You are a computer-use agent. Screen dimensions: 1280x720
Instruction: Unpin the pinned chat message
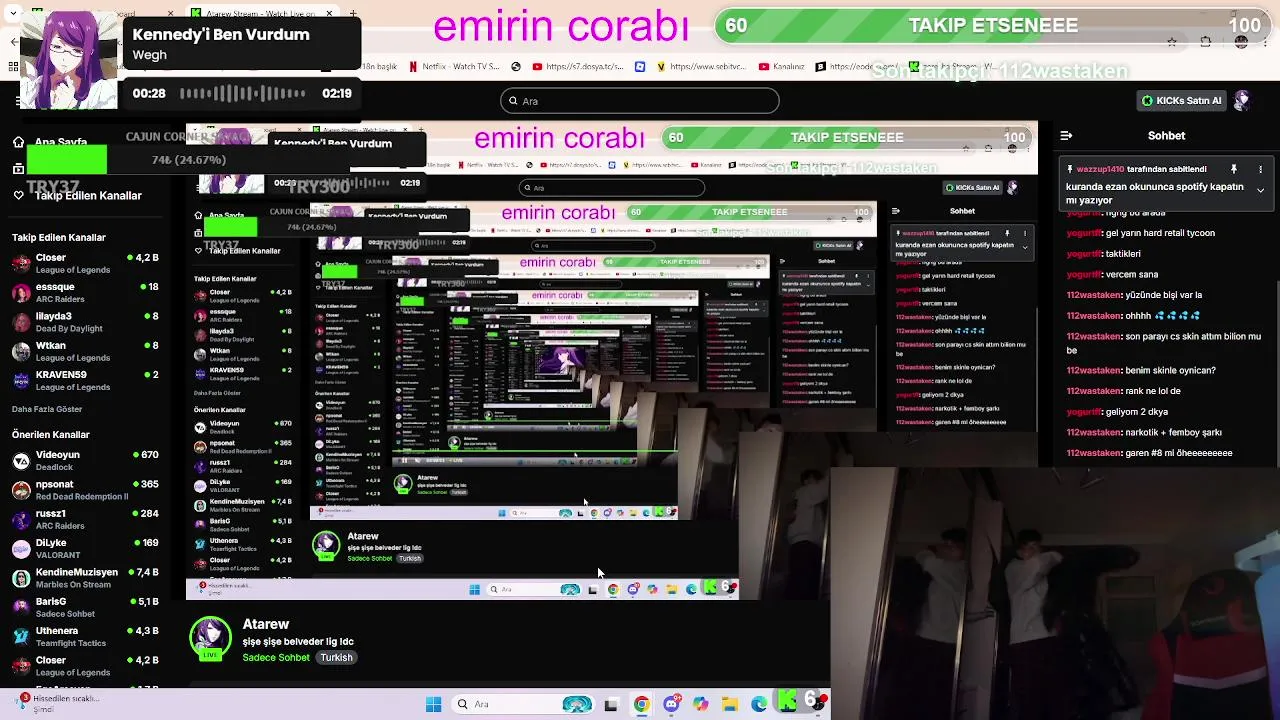click(1234, 169)
